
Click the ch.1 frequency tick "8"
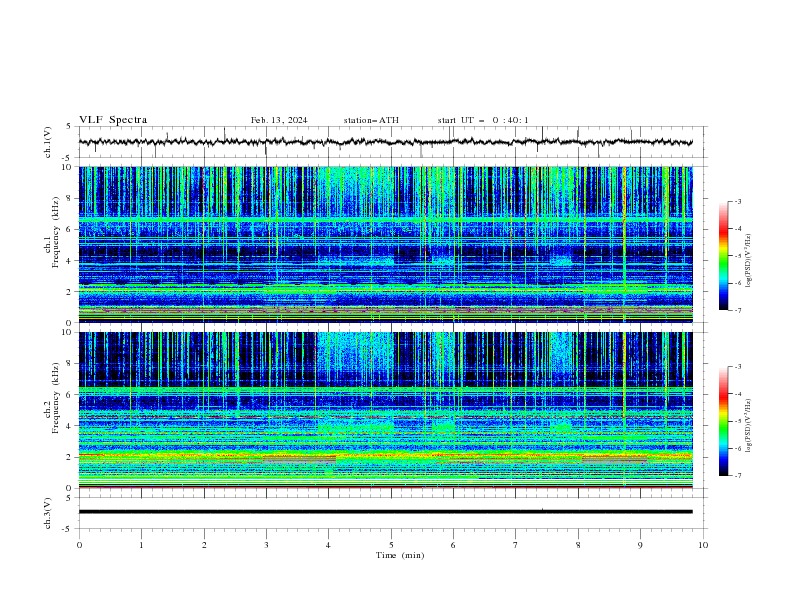[70, 198]
